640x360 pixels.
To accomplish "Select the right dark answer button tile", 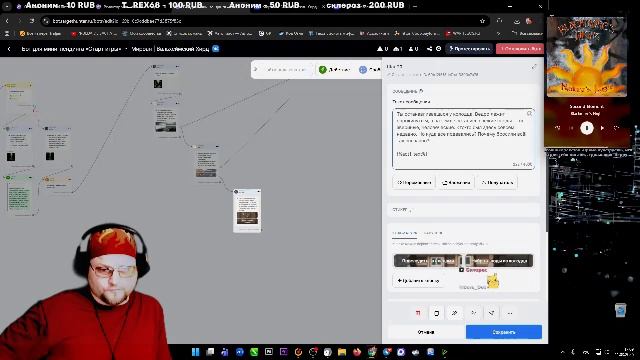I will (499, 261).
